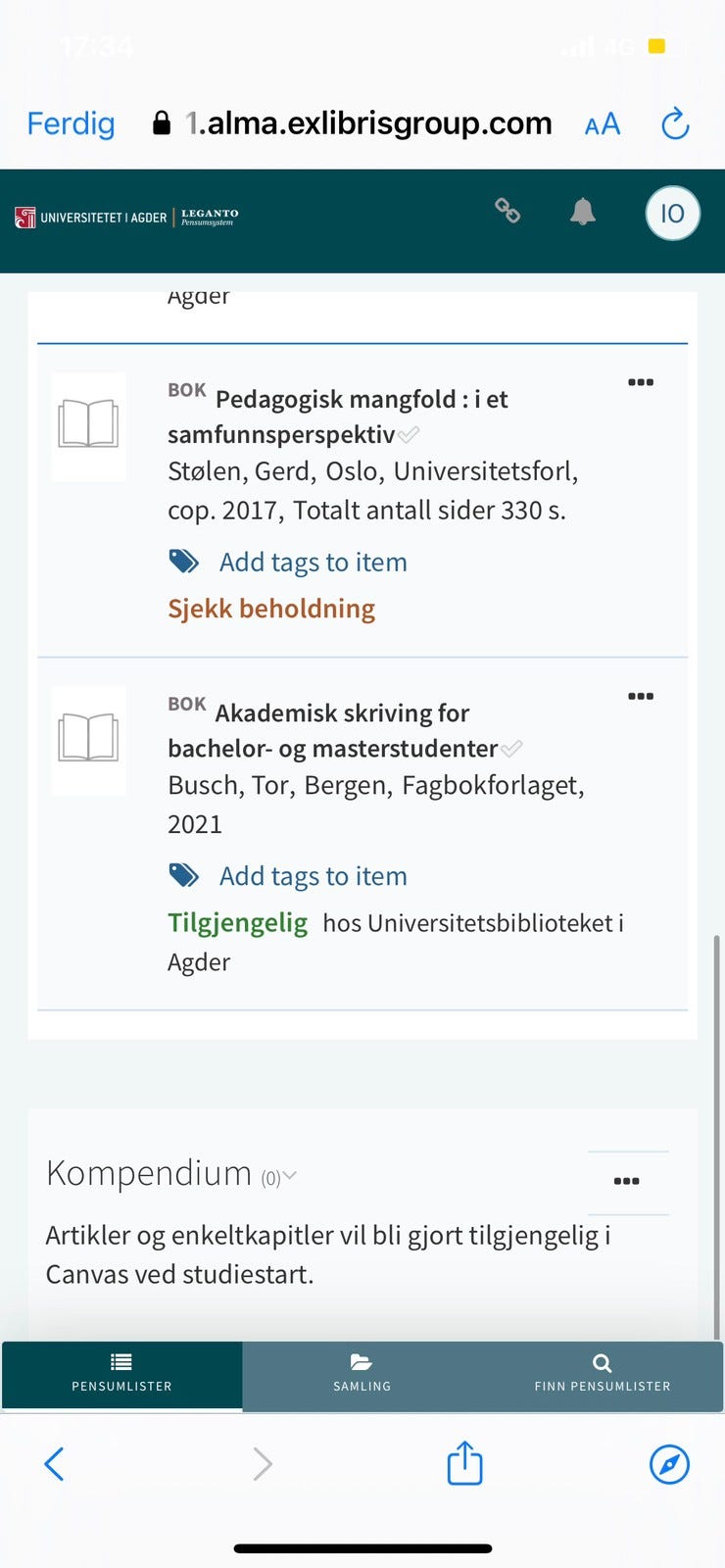The height and width of the screenshot is (1568, 725).
Task: Mark Pedagogisk mangfold as read checkmark
Action: [x=409, y=434]
